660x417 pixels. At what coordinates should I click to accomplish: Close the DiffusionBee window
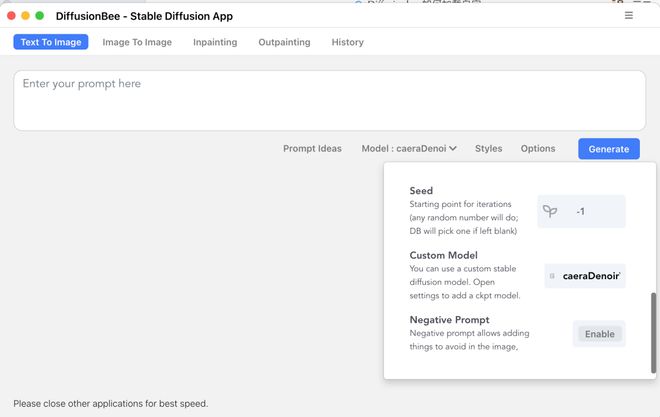point(11,16)
